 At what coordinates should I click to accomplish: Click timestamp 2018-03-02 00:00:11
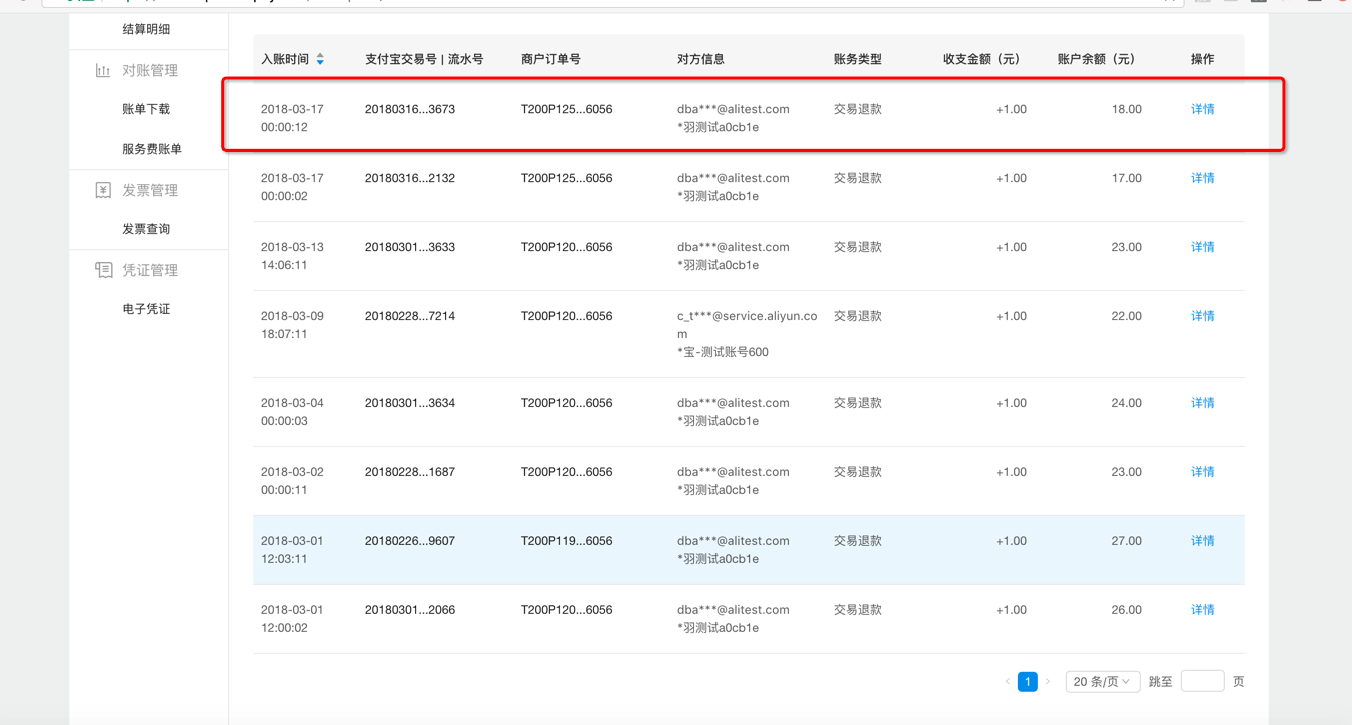point(292,481)
